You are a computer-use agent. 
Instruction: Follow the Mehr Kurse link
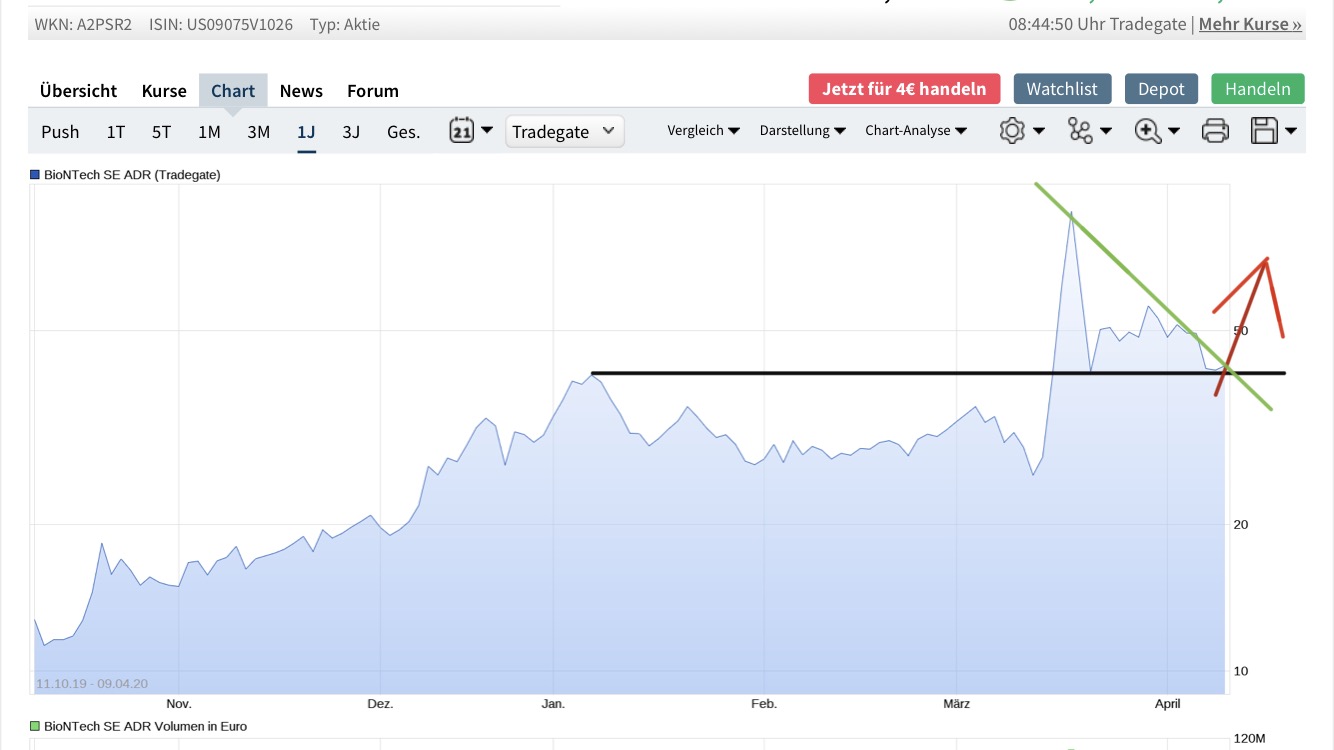tap(1250, 24)
